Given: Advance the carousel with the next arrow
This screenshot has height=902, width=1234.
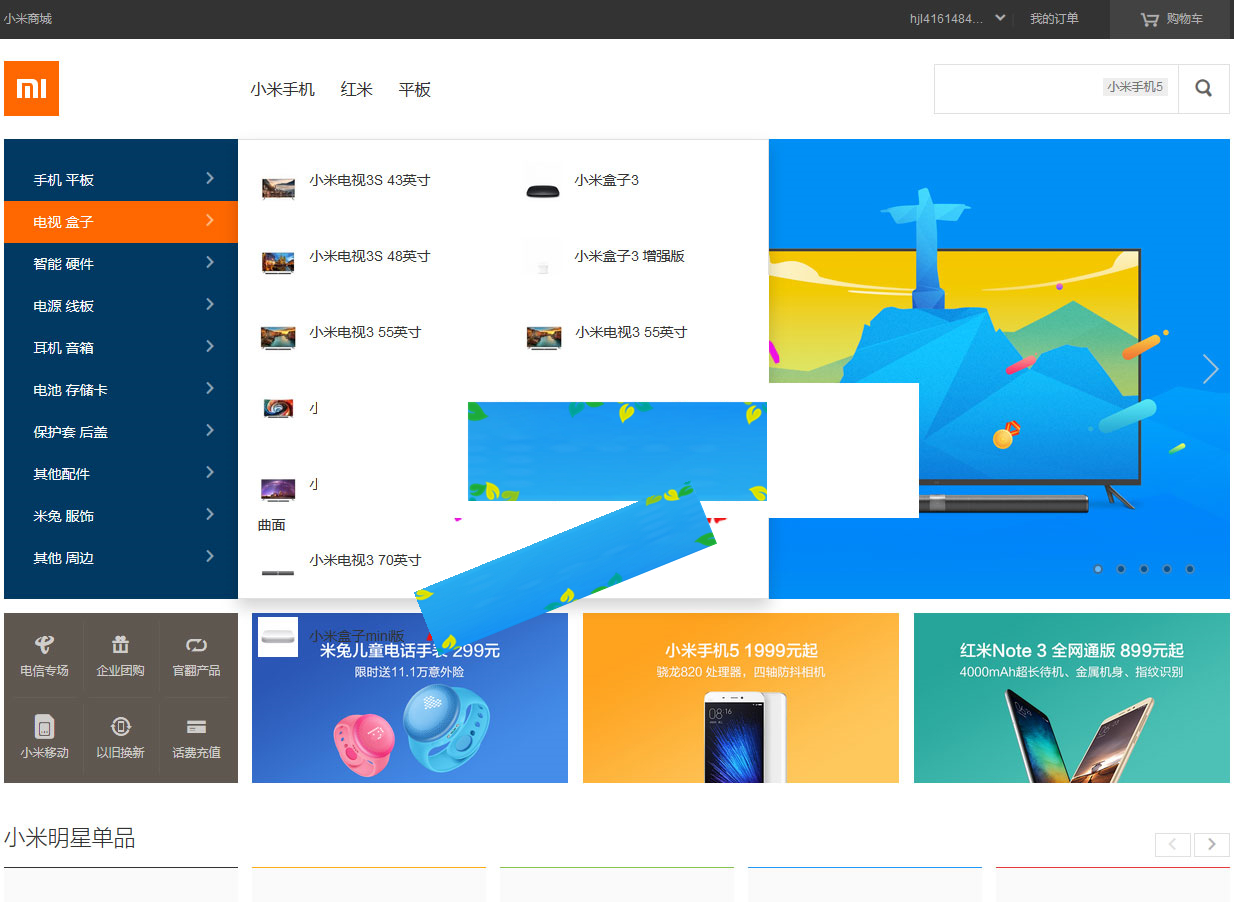Looking at the screenshot, I should pyautogui.click(x=1210, y=369).
